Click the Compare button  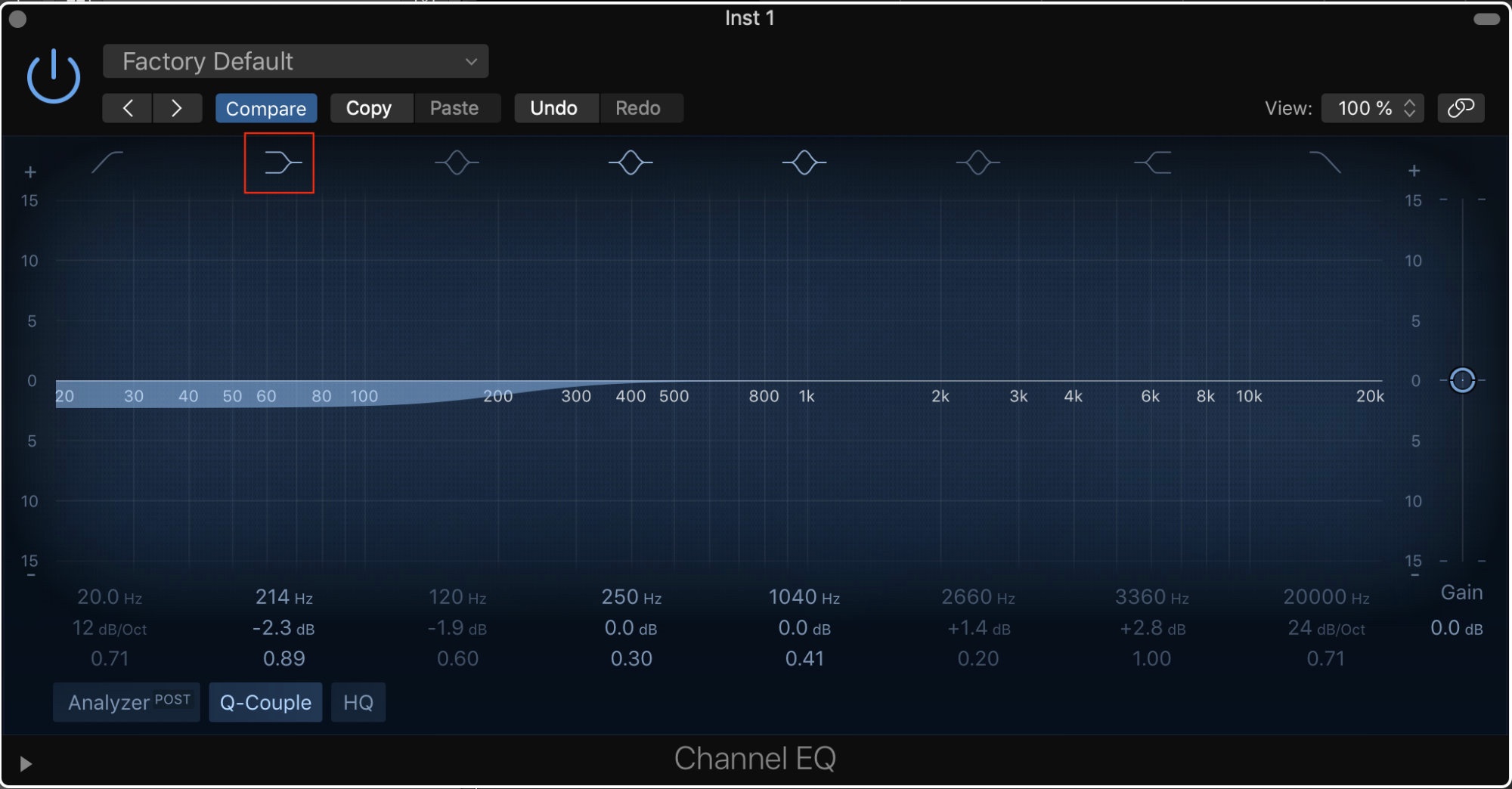(265, 108)
